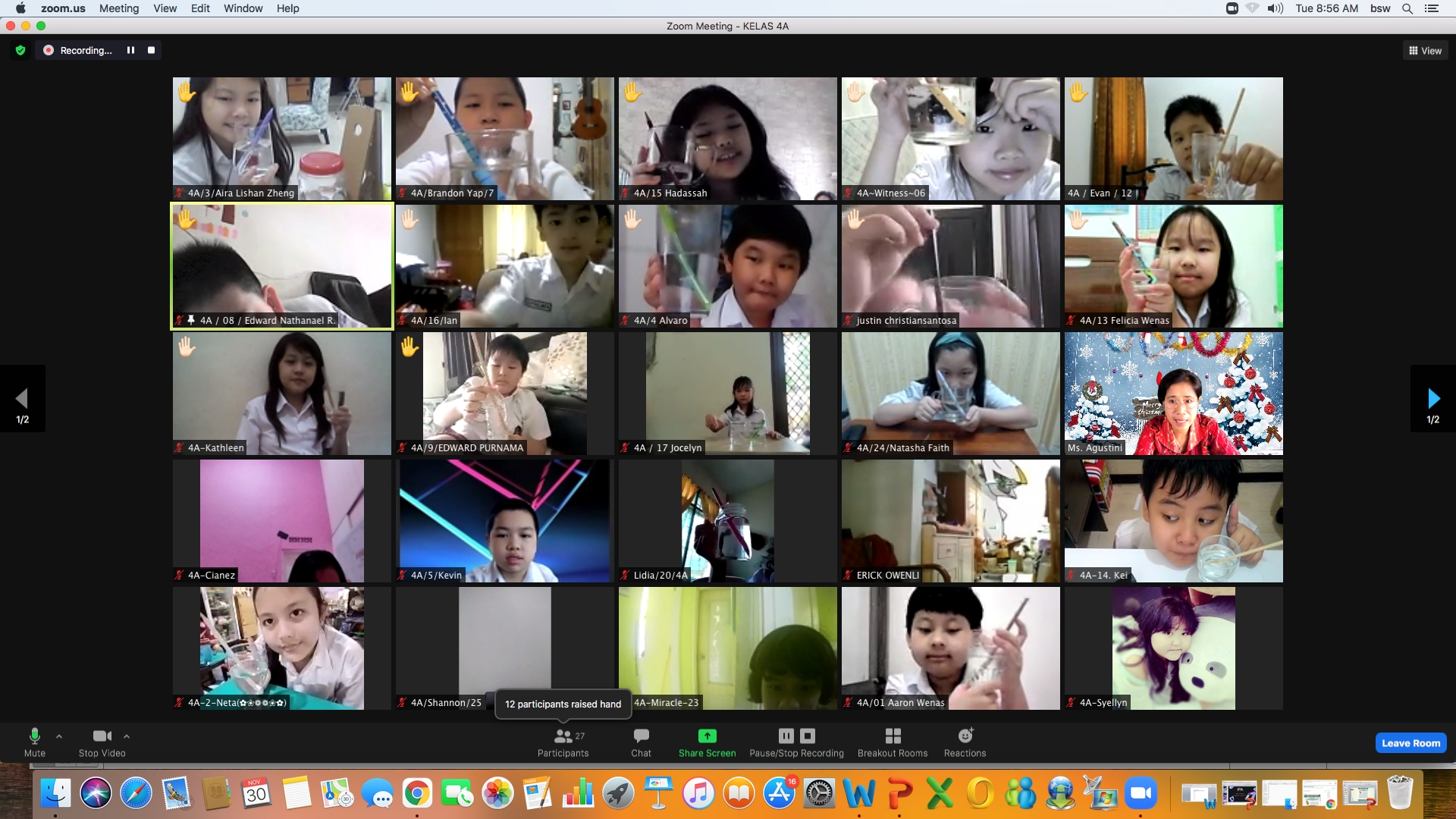The height and width of the screenshot is (819, 1456).
Task: Pause the recording at the top left
Action: pos(130,50)
